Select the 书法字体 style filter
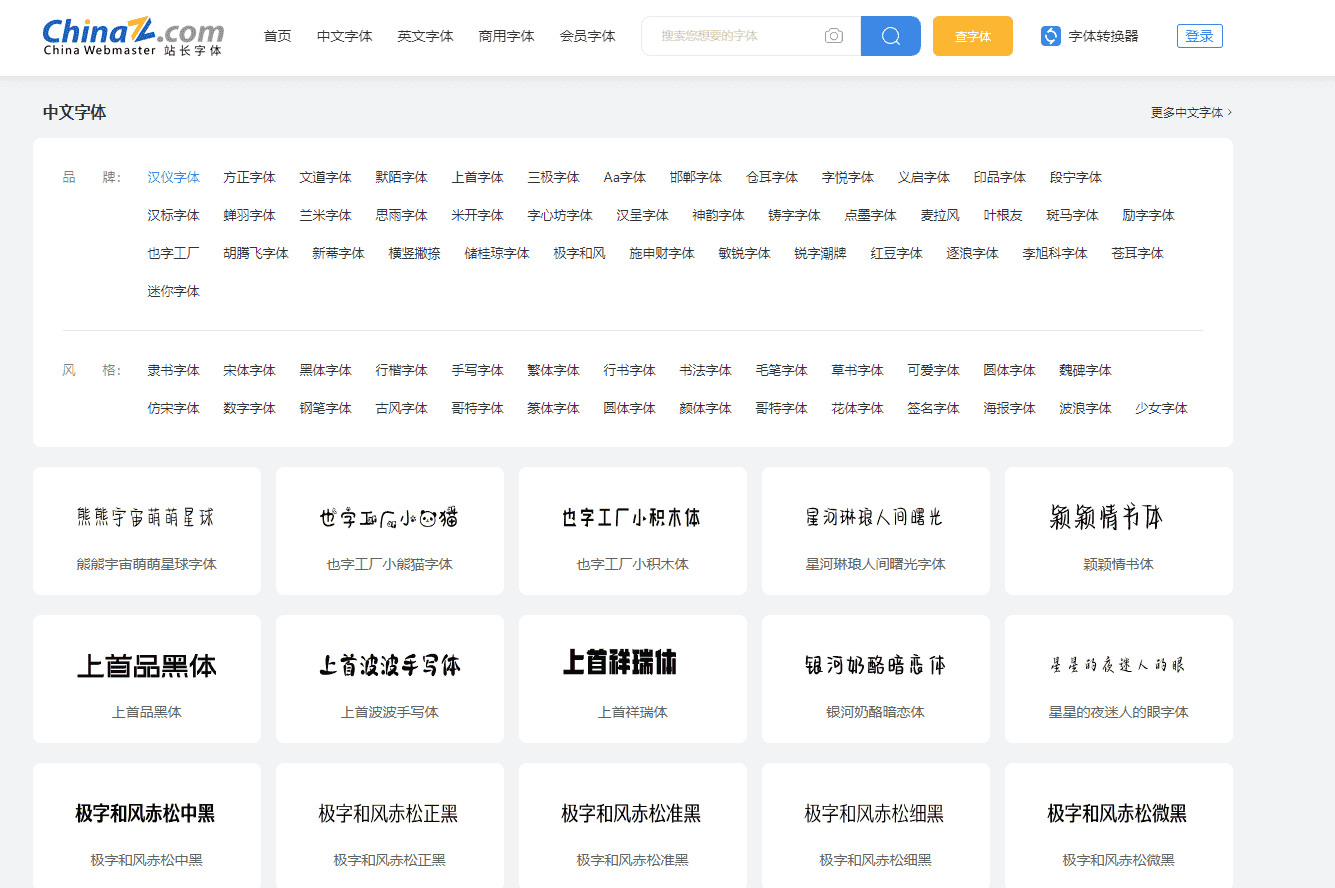1335x888 pixels. (706, 370)
